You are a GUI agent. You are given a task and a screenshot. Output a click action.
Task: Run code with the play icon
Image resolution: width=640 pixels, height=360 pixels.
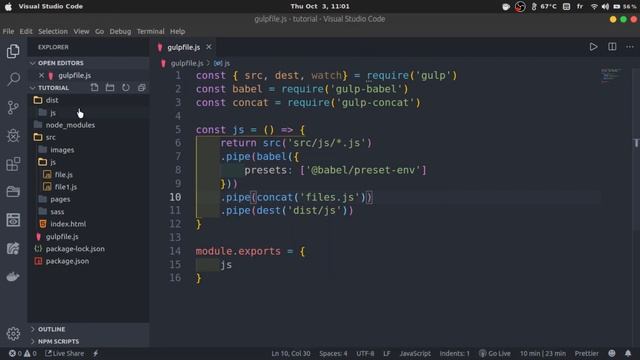click(x=593, y=47)
